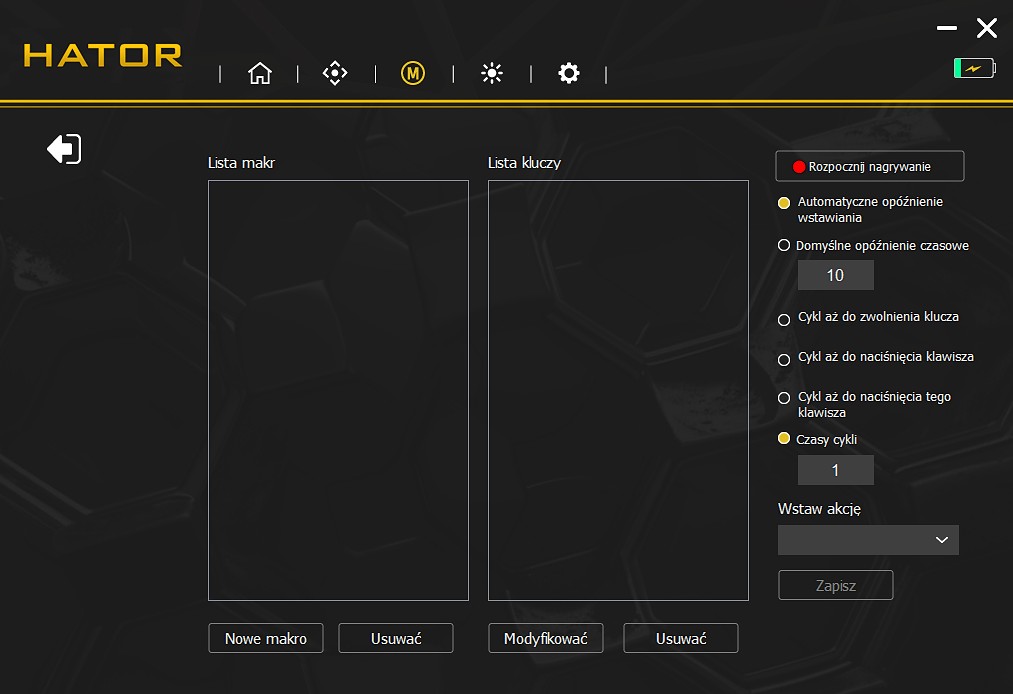Open the Home screen icon
This screenshot has height=694, width=1013.
coord(259,73)
